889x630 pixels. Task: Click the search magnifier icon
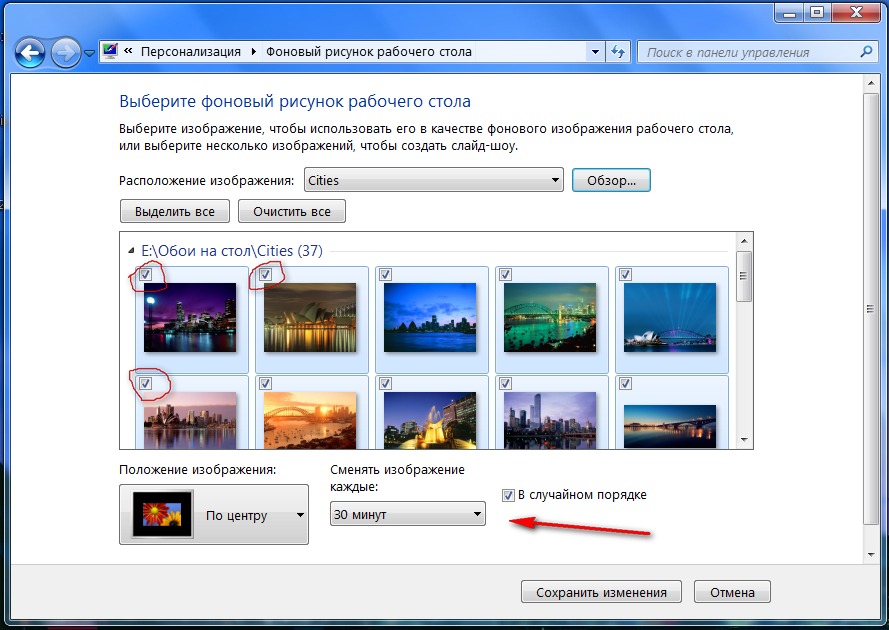(x=866, y=52)
